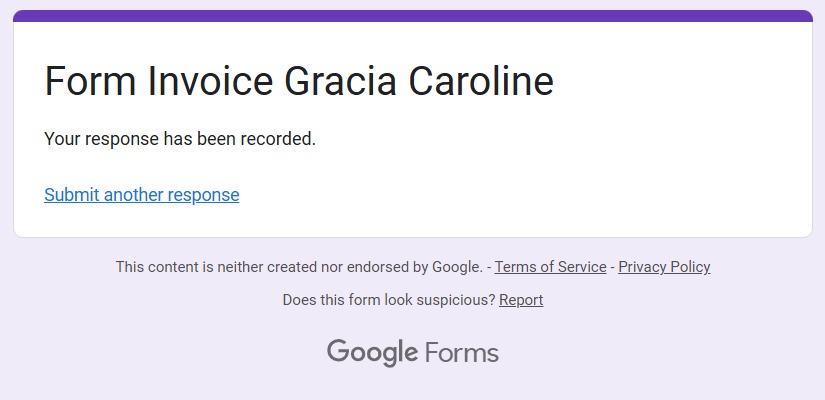Click the word Forms in the footer logo
Screen dimensions: 825x400
click(461, 352)
